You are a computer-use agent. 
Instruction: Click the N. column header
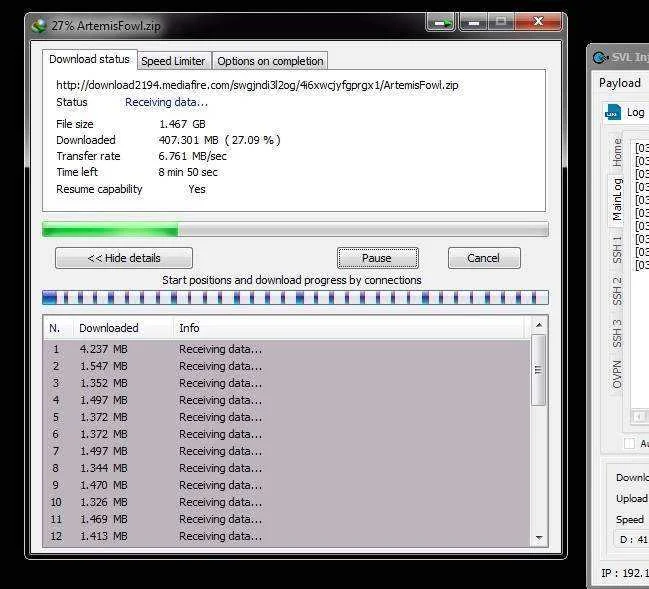(58, 328)
